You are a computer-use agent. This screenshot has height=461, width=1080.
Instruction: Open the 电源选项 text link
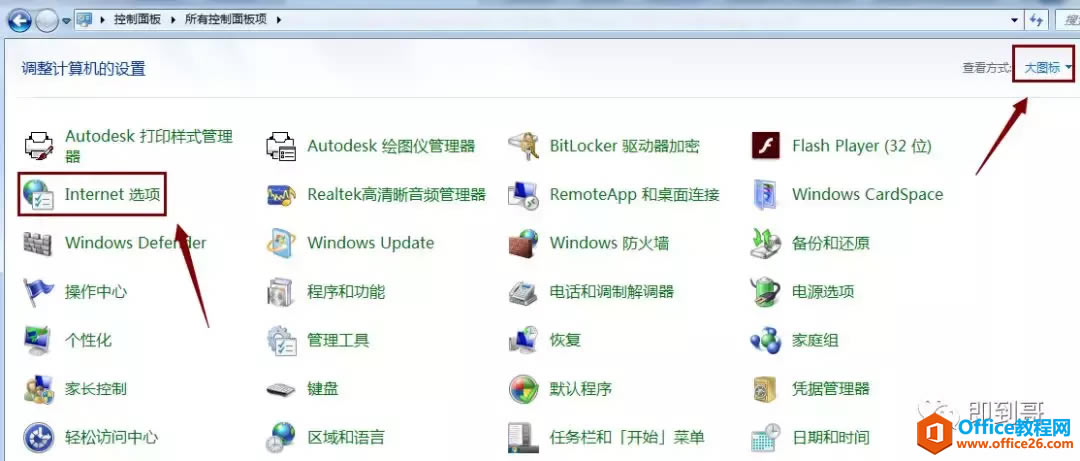[823, 291]
